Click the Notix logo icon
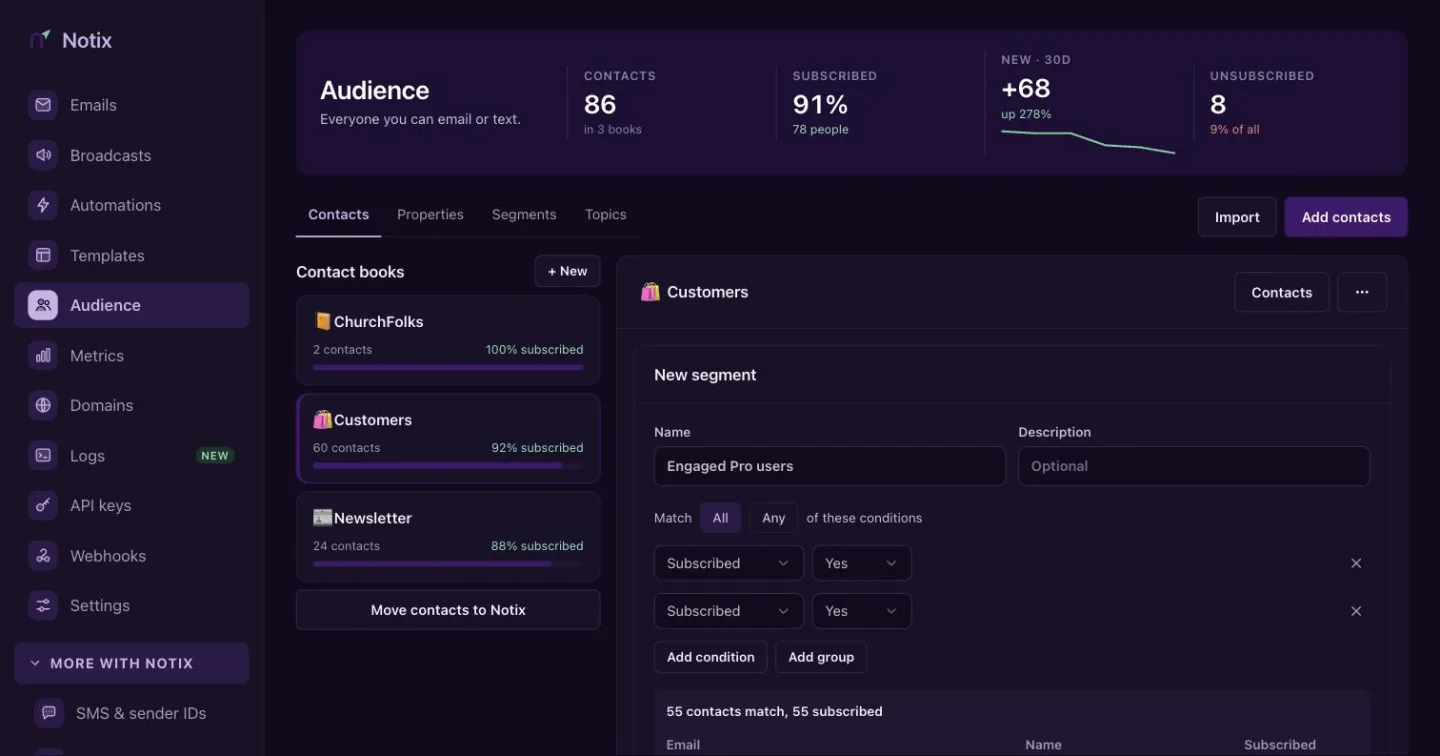 pos(40,40)
